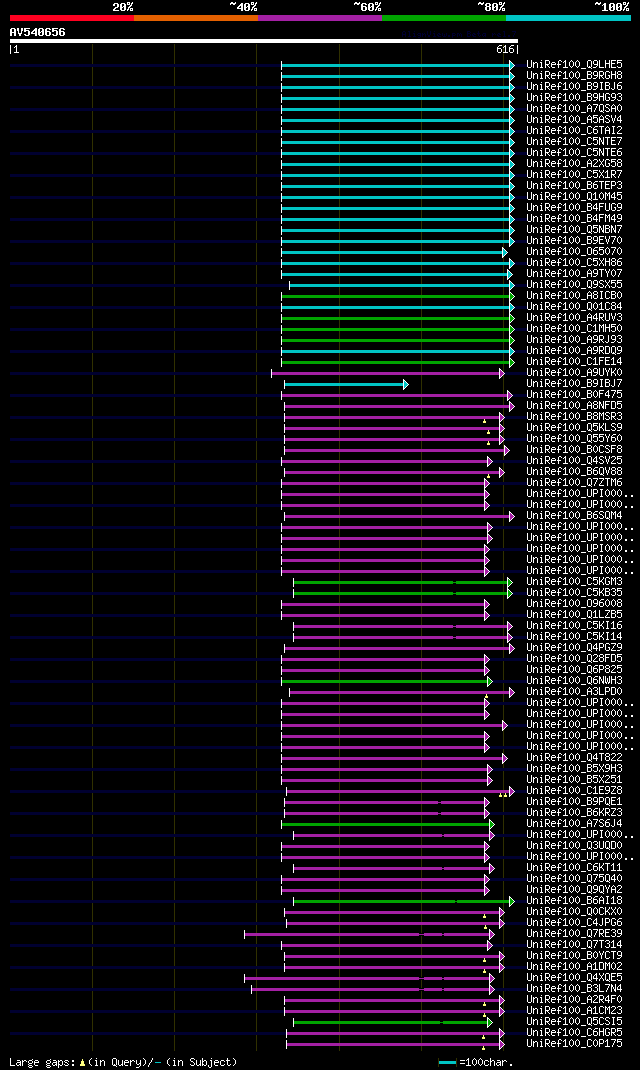Click the green alignment bar of UniRef100_C1FE14
Screen dimensions: 640x1070
click(398, 363)
